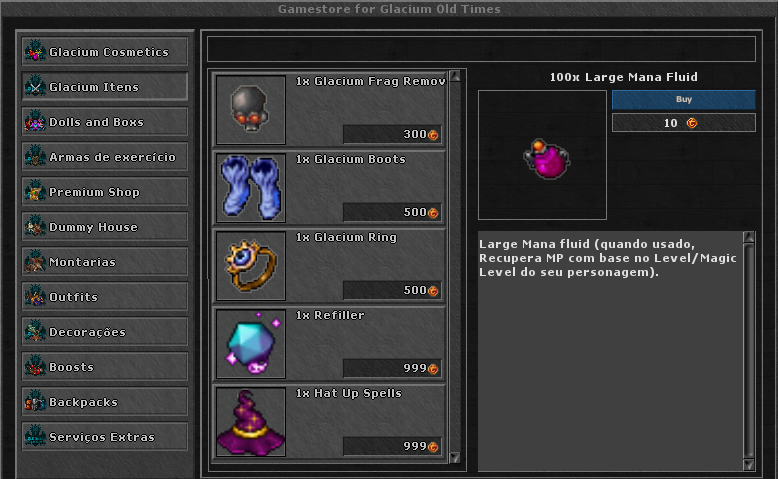The height and width of the screenshot is (479, 778).
Task: Select the Backpacks category
Action: (x=105, y=402)
